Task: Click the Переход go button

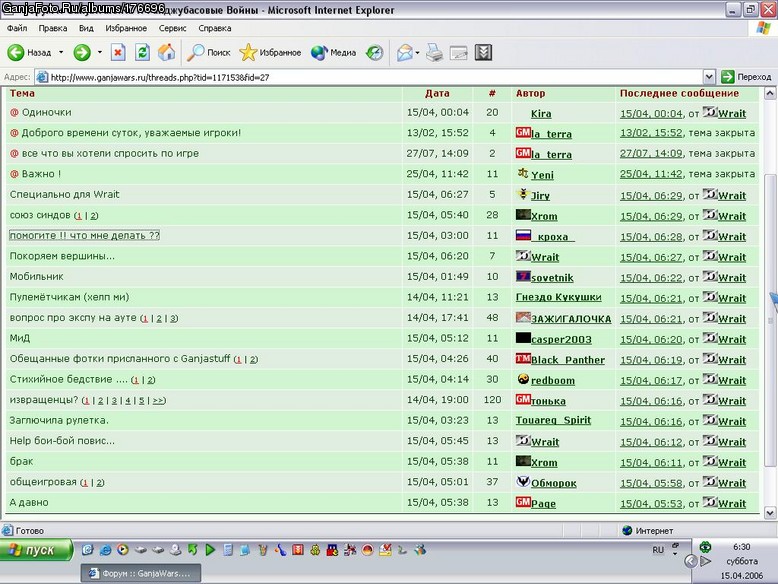Action: click(x=746, y=77)
